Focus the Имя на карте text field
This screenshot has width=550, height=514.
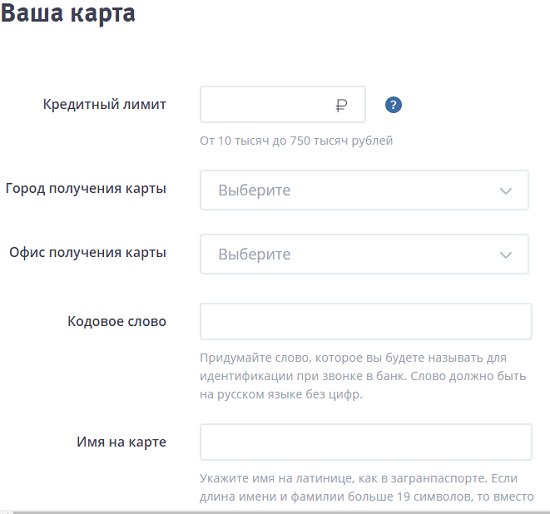click(366, 442)
